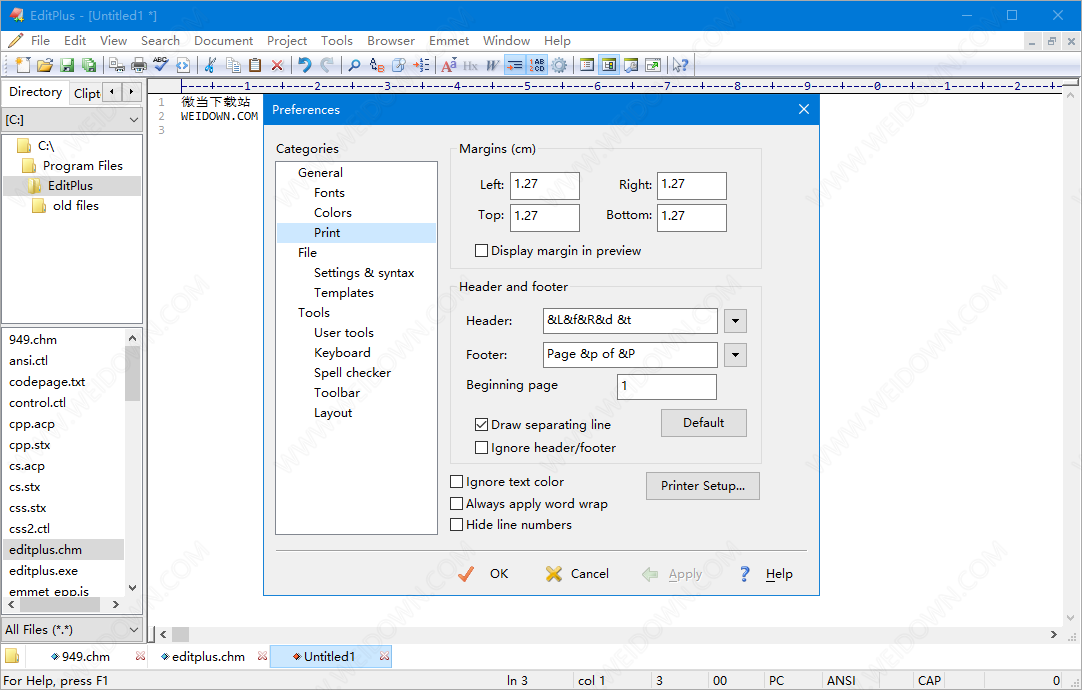Image resolution: width=1082 pixels, height=690 pixels.
Task: Click OK in Preferences dialog
Action: tap(484, 574)
